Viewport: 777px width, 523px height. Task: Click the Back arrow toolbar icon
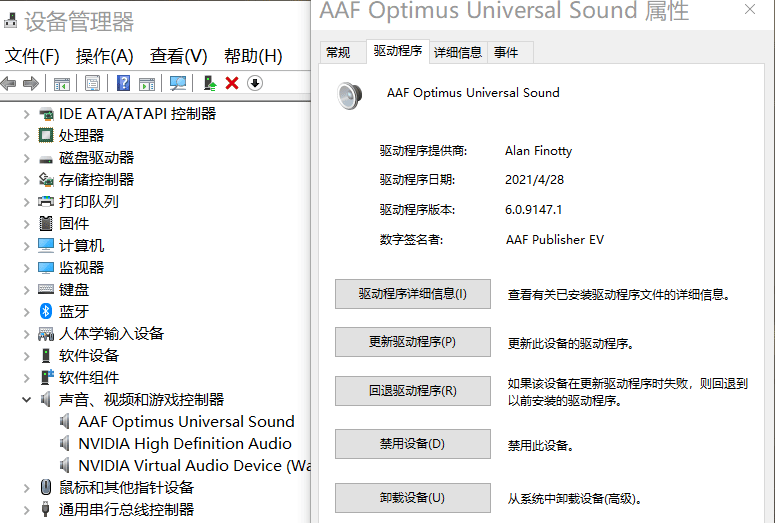pyautogui.click(x=8, y=83)
